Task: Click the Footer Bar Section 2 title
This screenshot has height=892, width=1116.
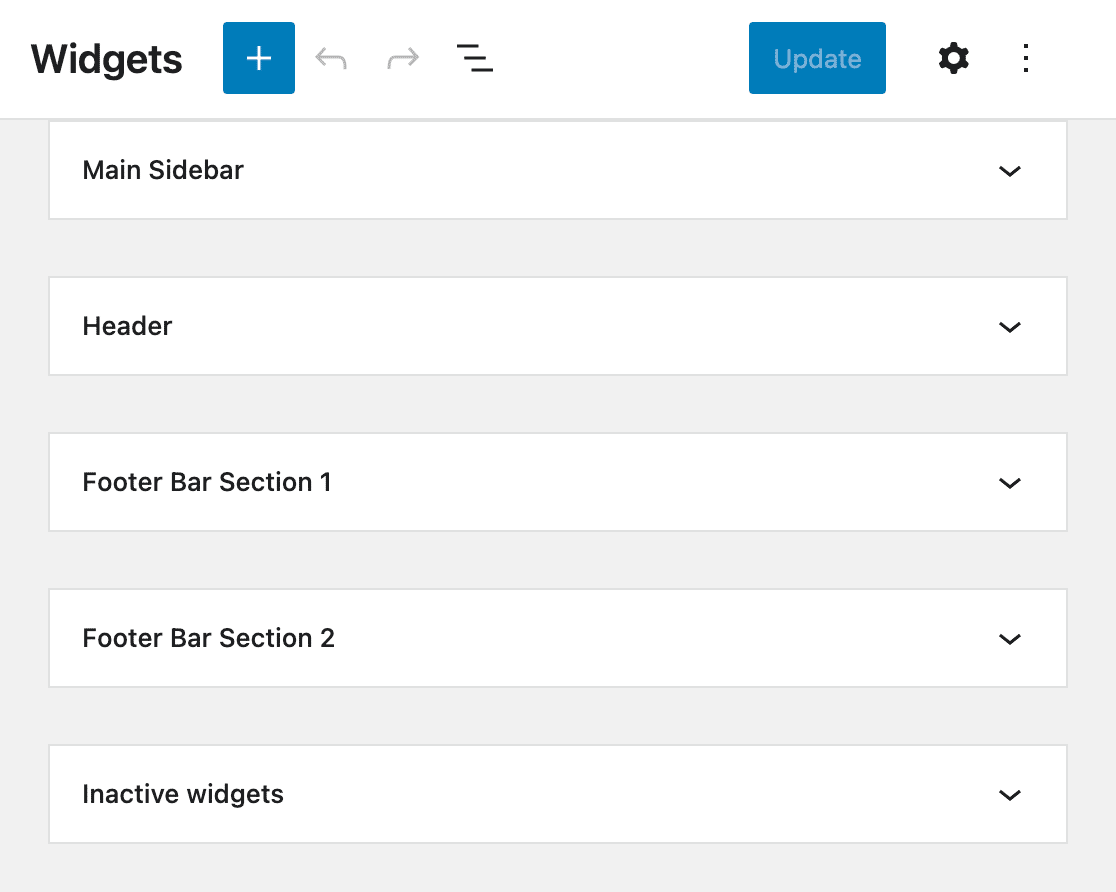Action: (x=208, y=638)
